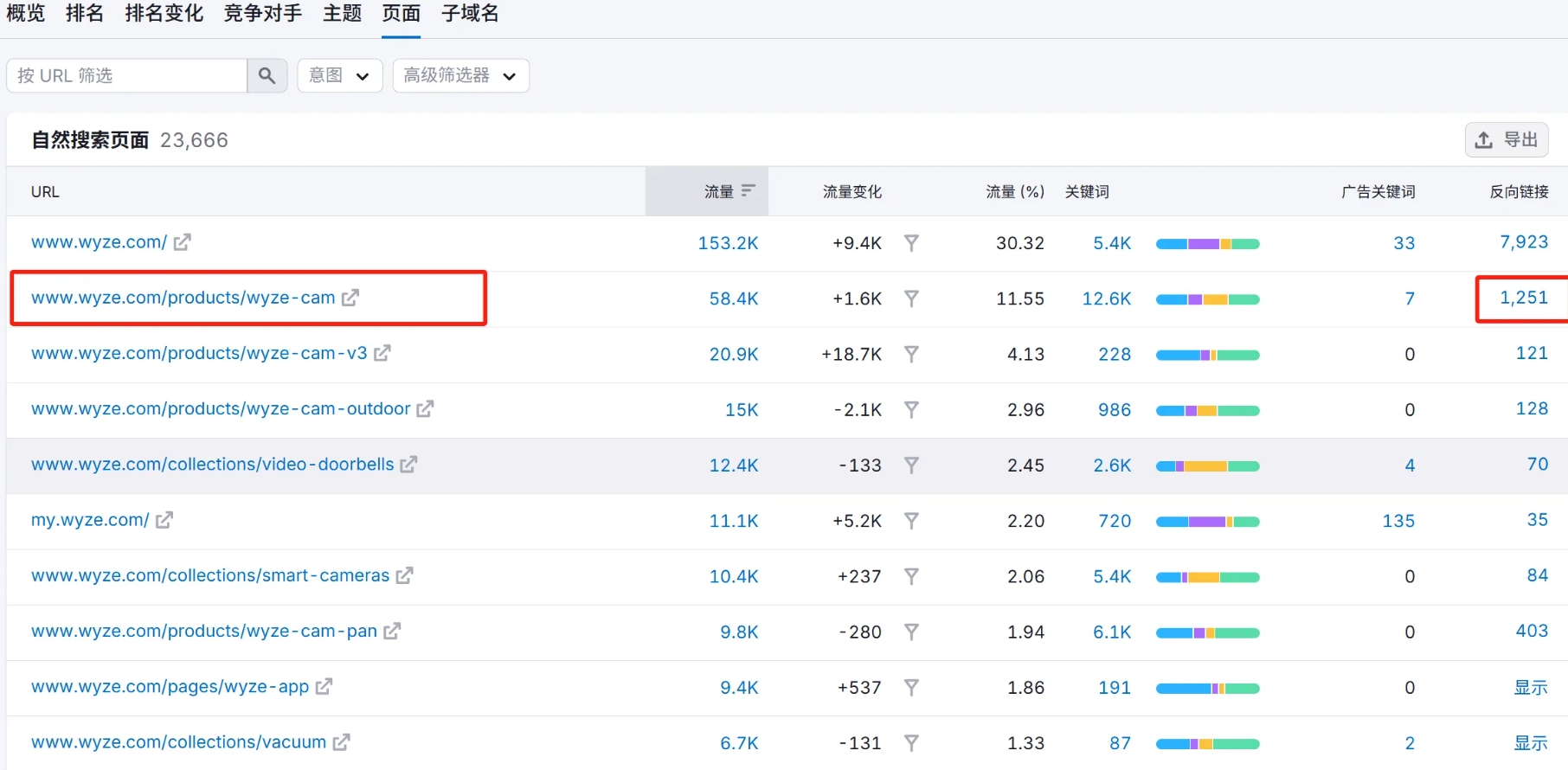1568x770 pixels.
Task: Select the 页面 tab
Action: coord(402,14)
